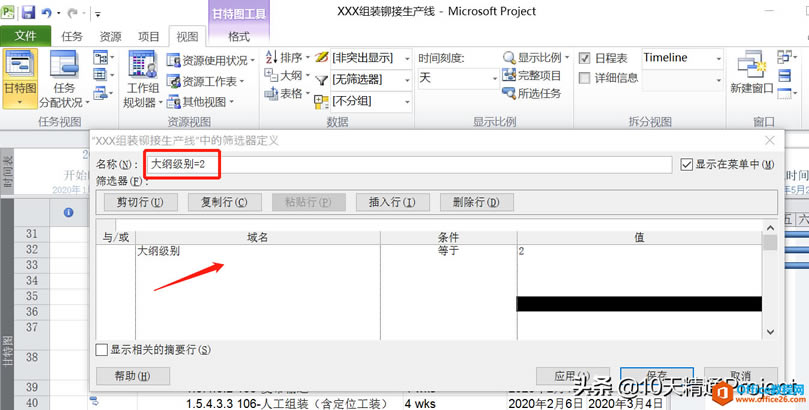
Task: Select the 视图 tab
Action: [x=187, y=36]
